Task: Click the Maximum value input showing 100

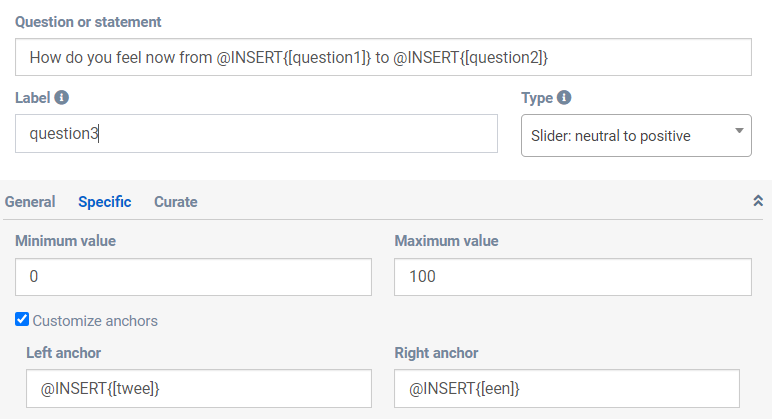Action: (573, 277)
